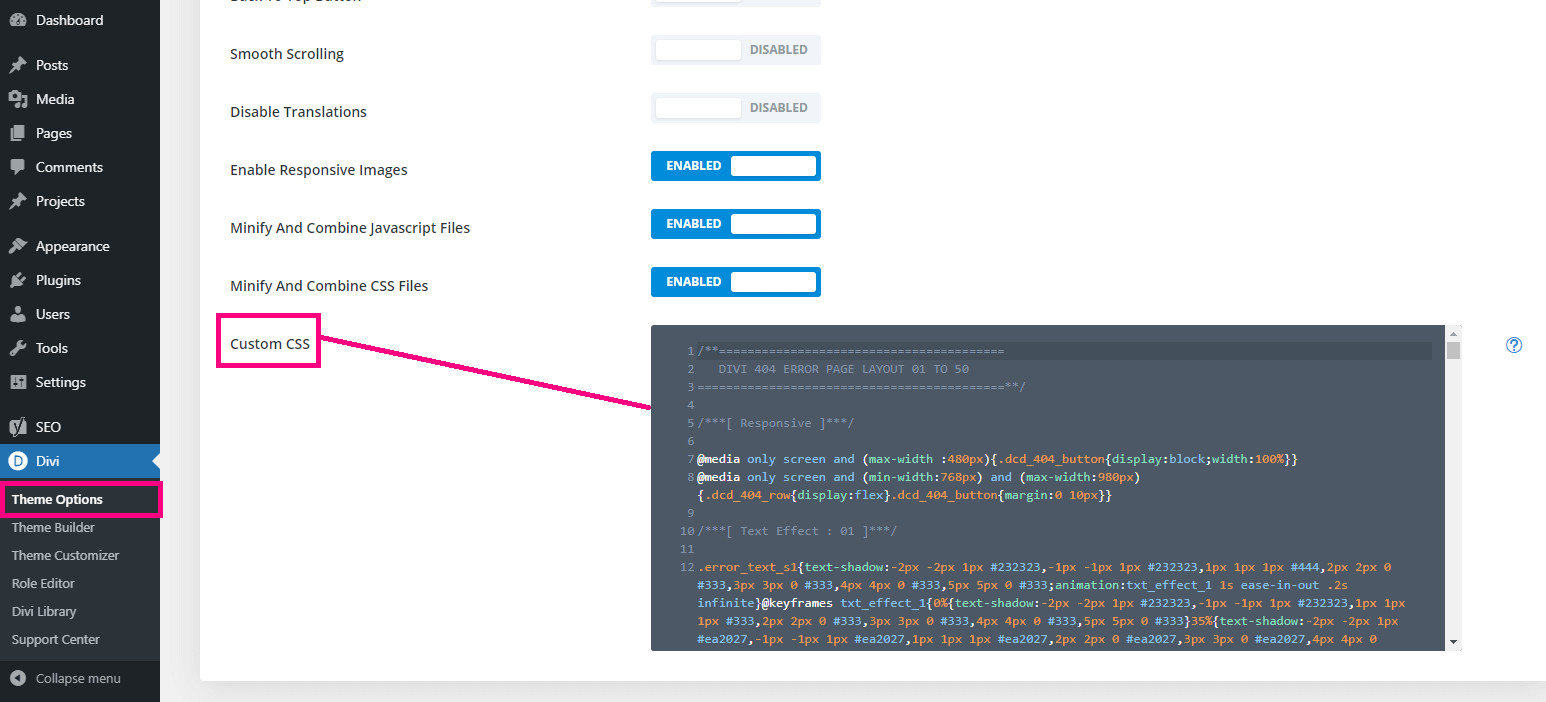Click the Divi logo icon
The height and width of the screenshot is (702, 1546).
click(18, 461)
